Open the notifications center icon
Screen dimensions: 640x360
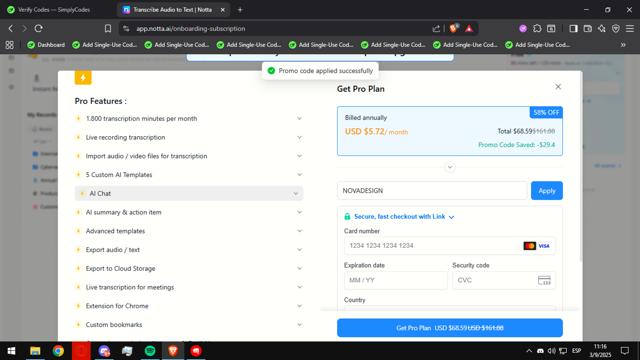point(625,351)
